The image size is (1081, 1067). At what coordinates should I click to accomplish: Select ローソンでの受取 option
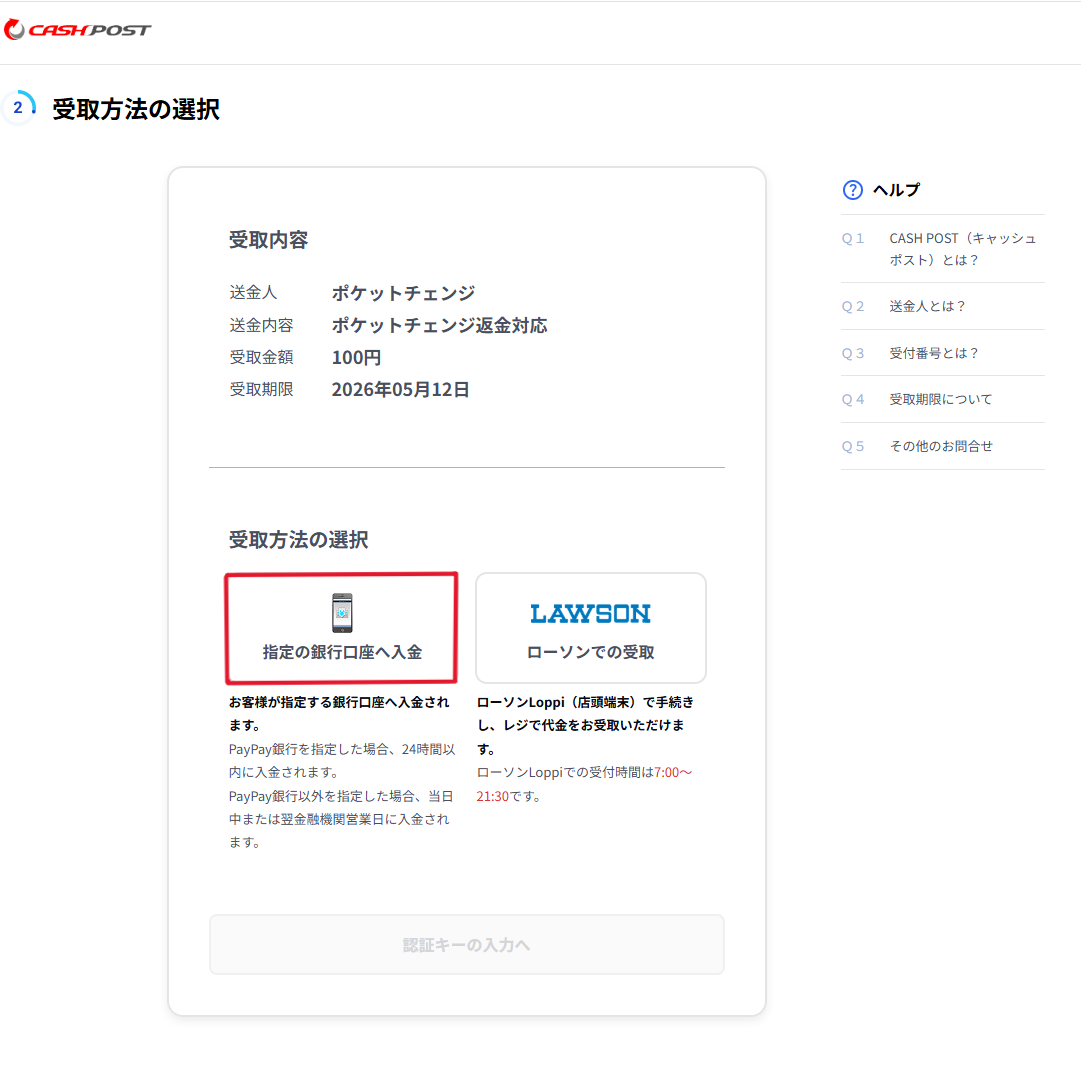tap(591, 628)
